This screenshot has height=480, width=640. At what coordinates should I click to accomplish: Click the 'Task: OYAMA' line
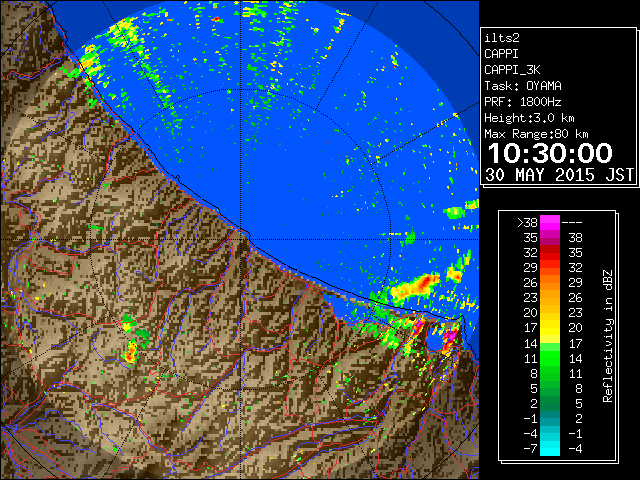point(523,86)
